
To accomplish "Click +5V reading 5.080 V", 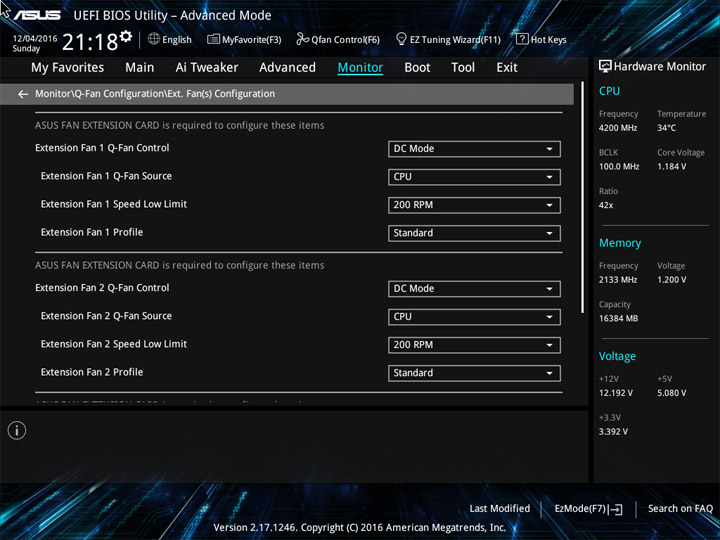I will coord(671,393).
